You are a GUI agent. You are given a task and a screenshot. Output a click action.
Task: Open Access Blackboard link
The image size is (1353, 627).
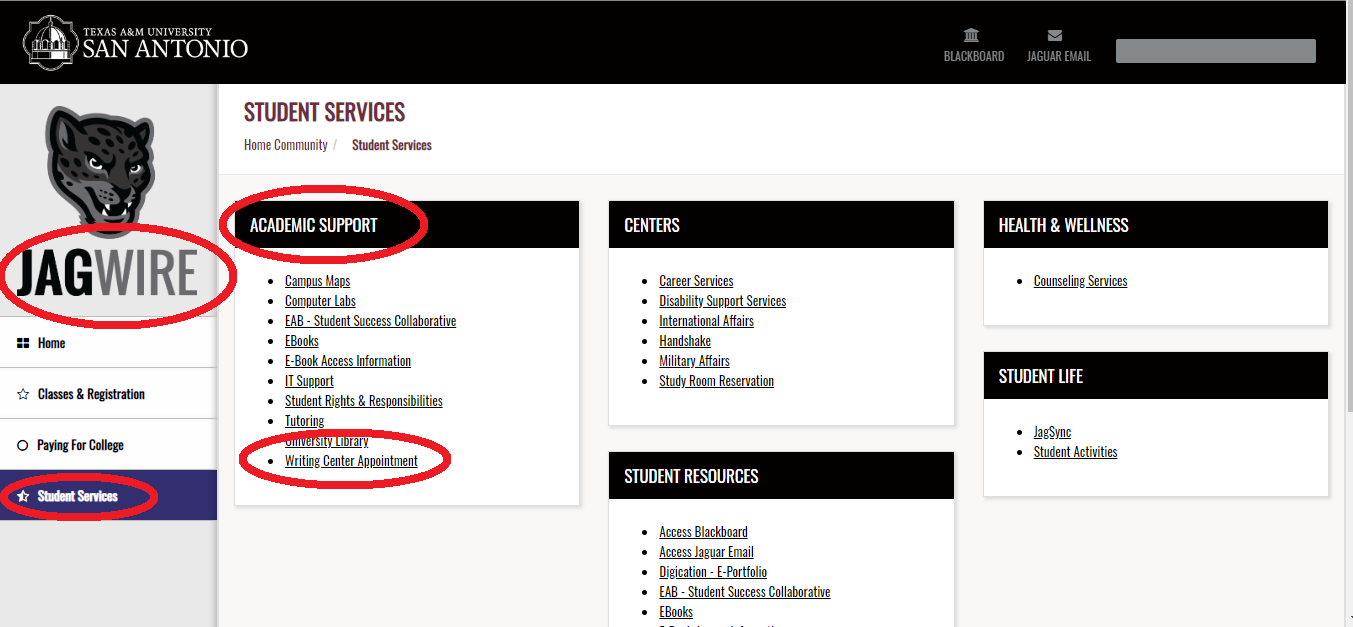pyautogui.click(x=703, y=532)
